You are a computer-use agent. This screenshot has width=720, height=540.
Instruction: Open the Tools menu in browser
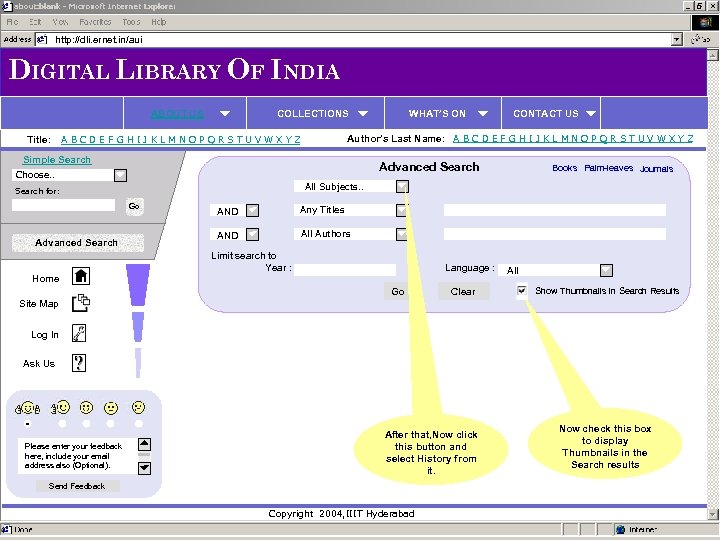click(x=131, y=22)
